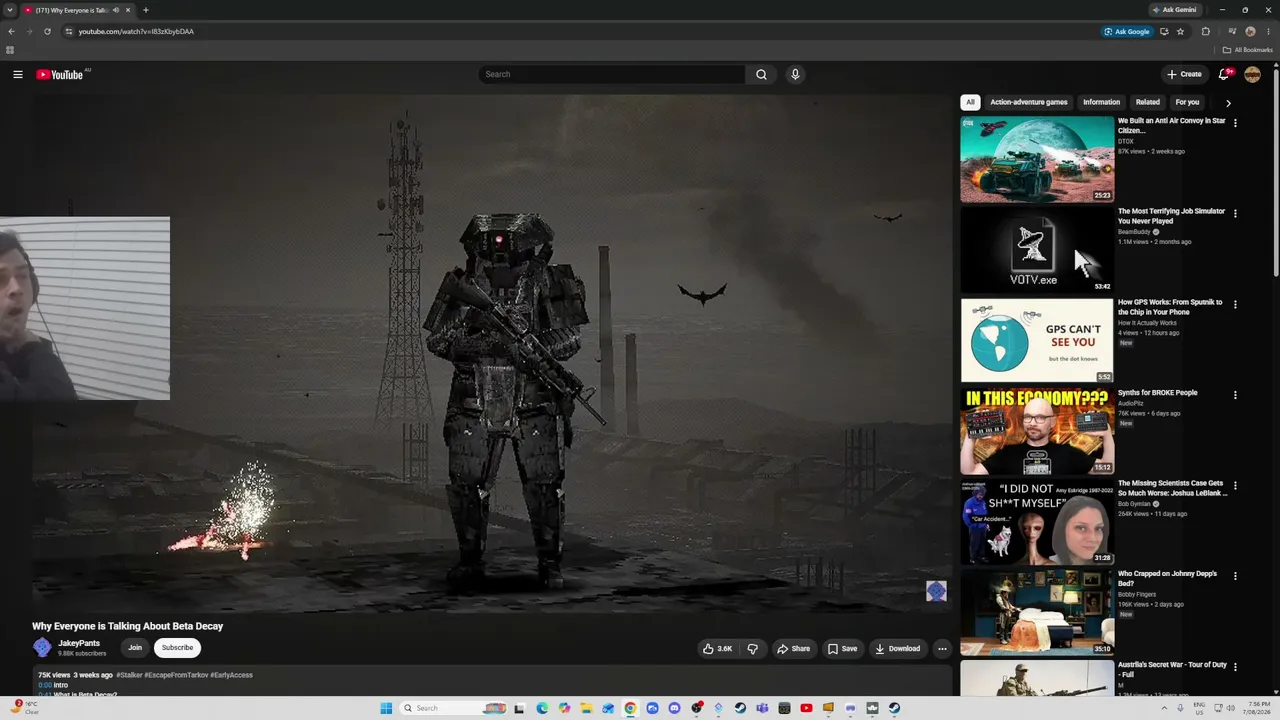
Task: Open the #Stalker hashtag
Action: pyautogui.click(x=129, y=675)
